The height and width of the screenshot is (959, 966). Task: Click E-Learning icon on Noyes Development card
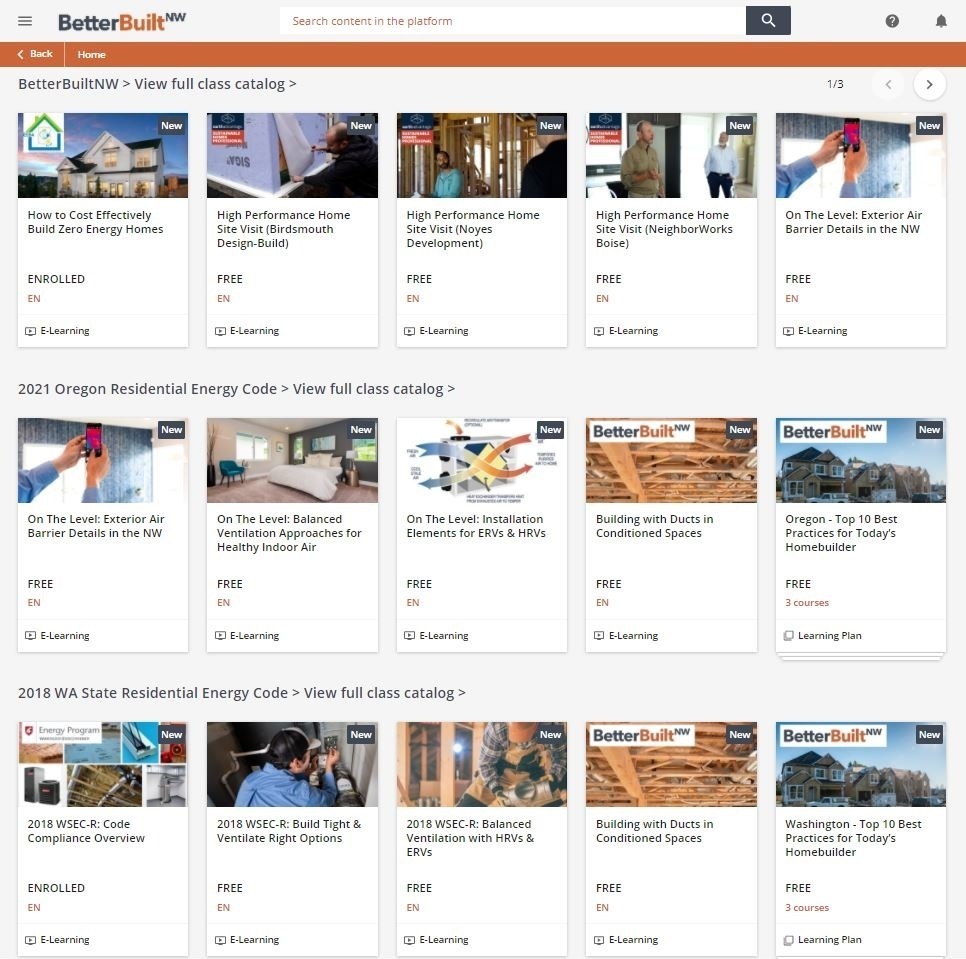(409, 331)
